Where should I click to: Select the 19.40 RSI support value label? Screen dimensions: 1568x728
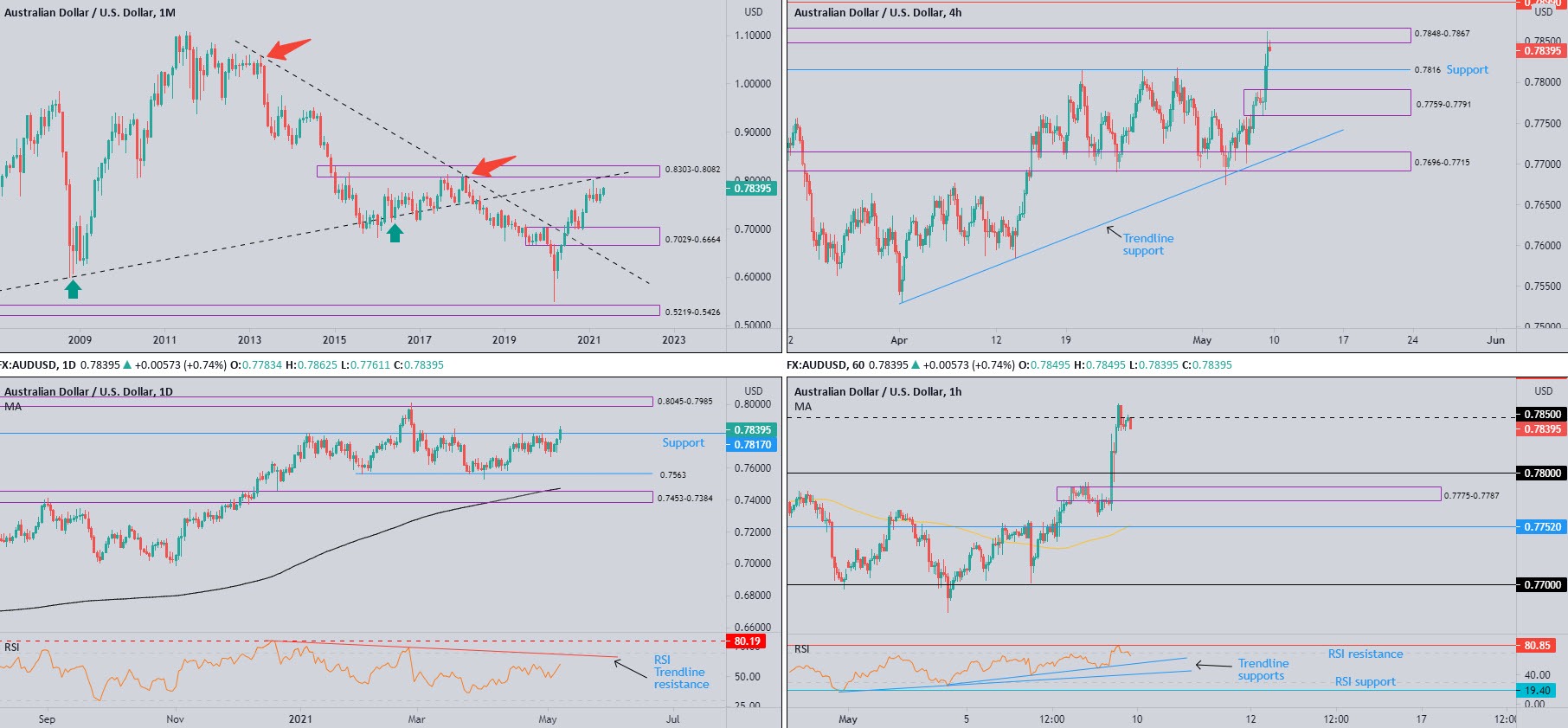pos(1537,691)
